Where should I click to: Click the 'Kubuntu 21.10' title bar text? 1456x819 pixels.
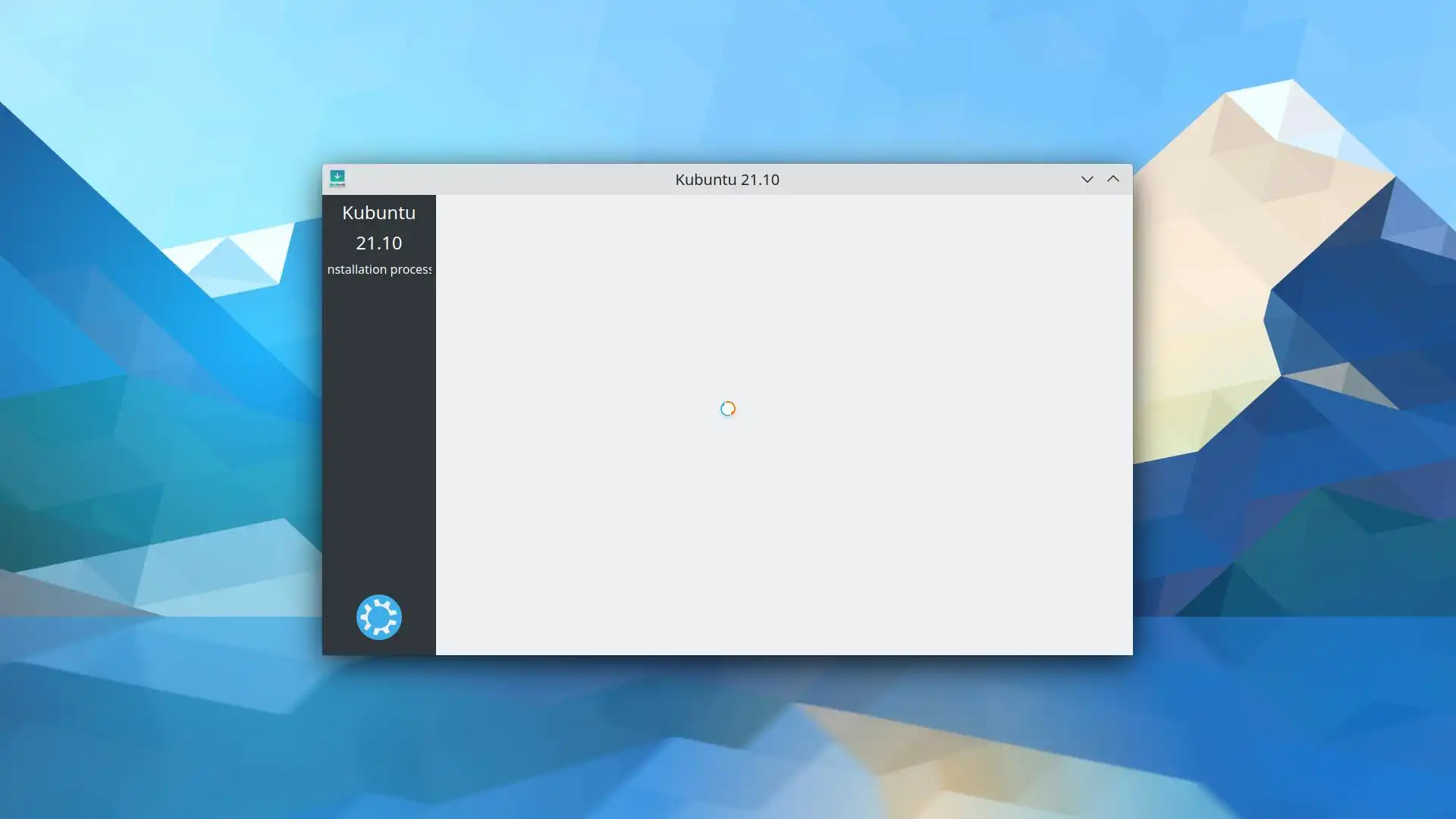coord(726,180)
